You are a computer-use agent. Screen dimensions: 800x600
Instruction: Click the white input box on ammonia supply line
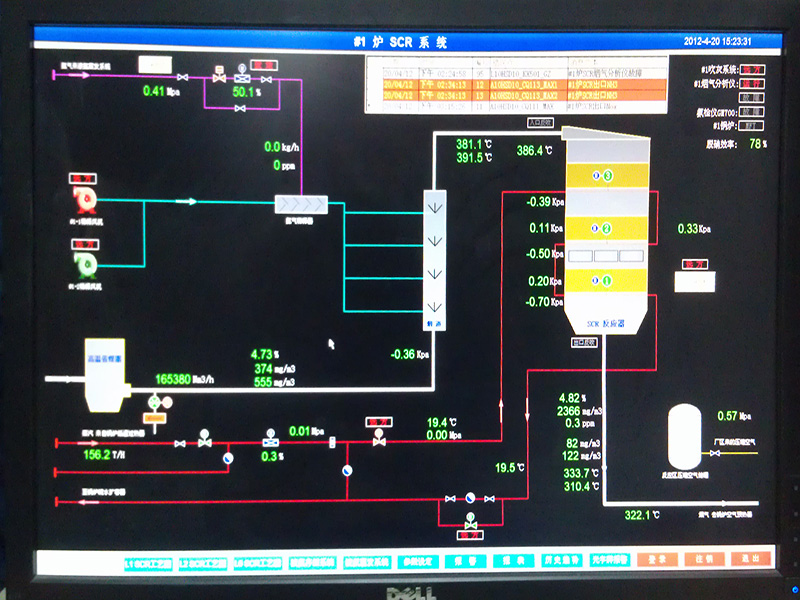154,65
